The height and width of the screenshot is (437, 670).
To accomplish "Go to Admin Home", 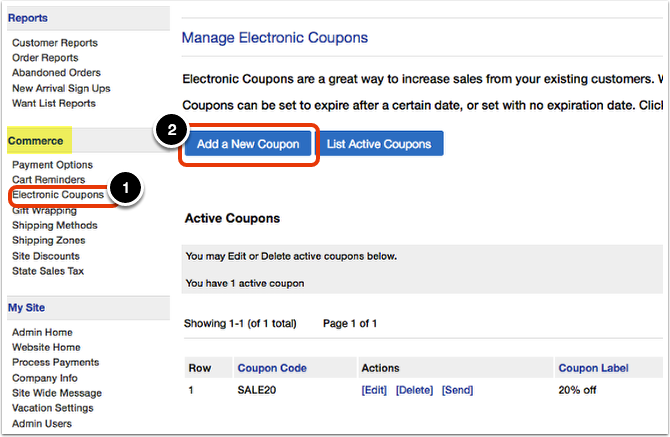I will (x=42, y=332).
